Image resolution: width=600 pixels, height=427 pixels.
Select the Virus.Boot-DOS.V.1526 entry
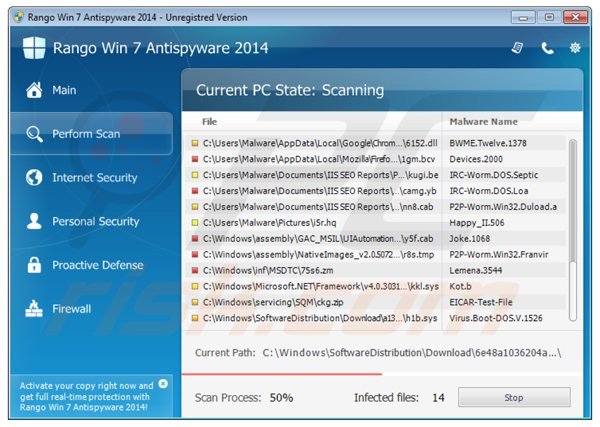click(x=496, y=318)
